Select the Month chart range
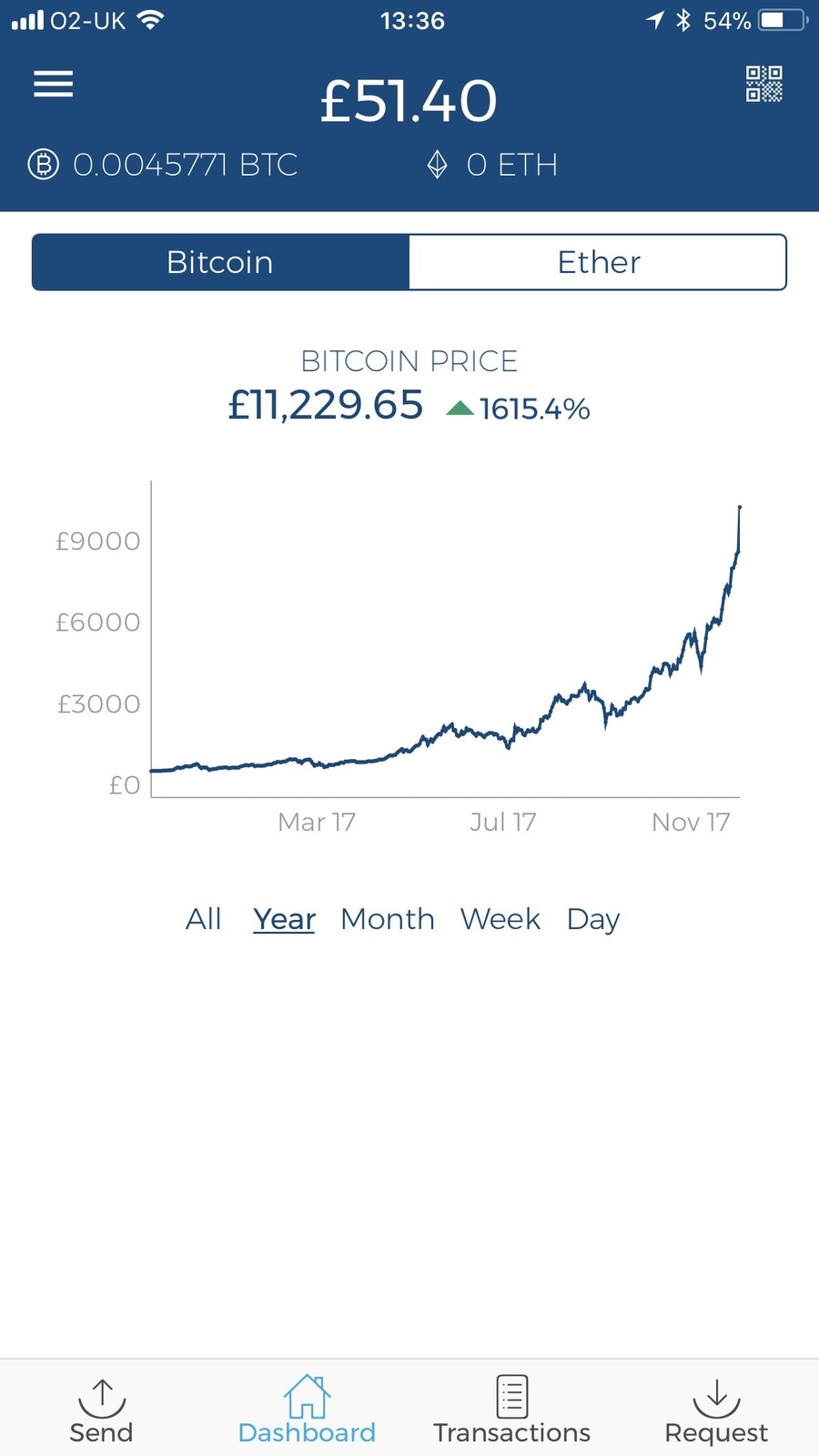Screen dimensions: 819x1456 pos(388,919)
